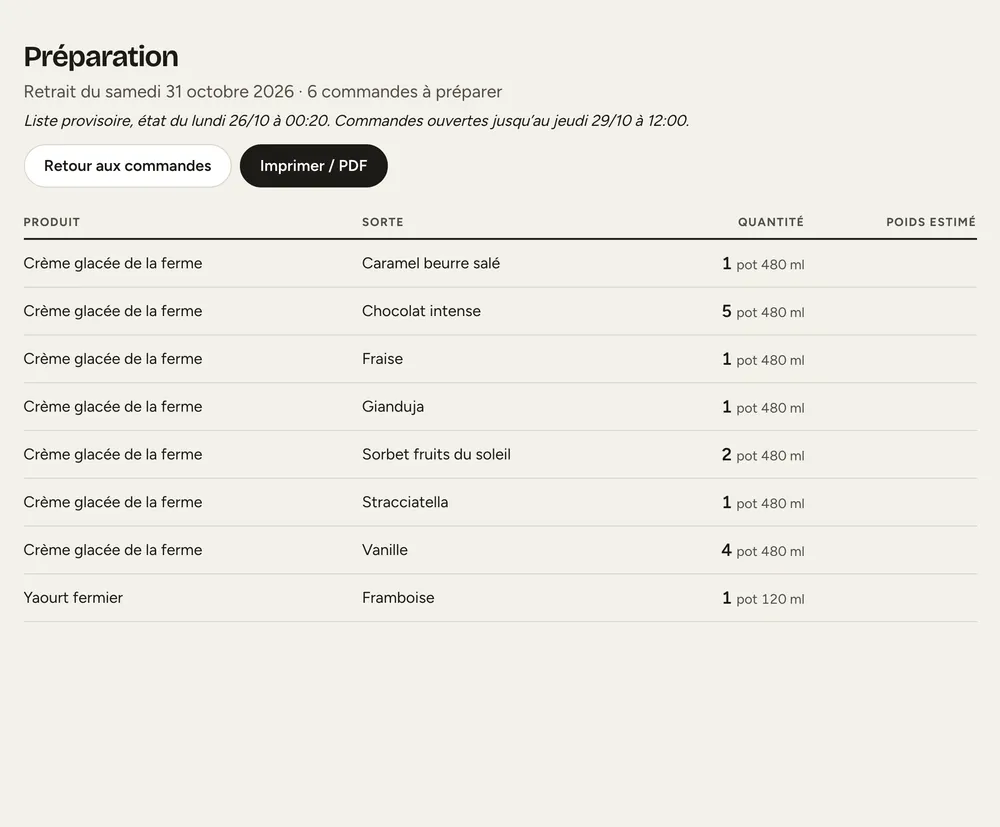
Task: Open Imprimer / PDF
Action: [x=314, y=166]
